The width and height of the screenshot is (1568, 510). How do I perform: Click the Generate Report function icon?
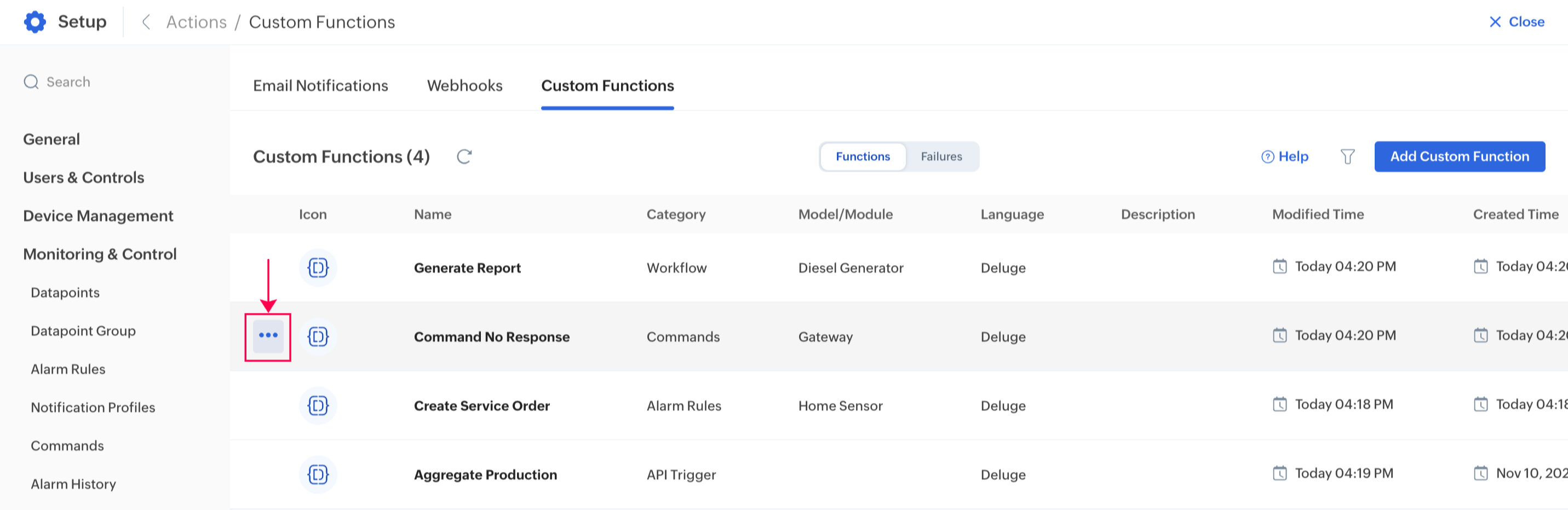[318, 268]
